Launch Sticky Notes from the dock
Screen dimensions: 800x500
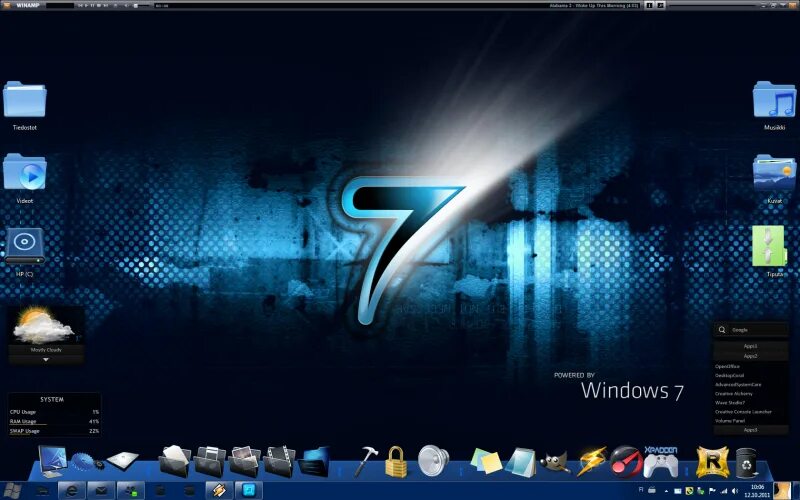click(486, 462)
